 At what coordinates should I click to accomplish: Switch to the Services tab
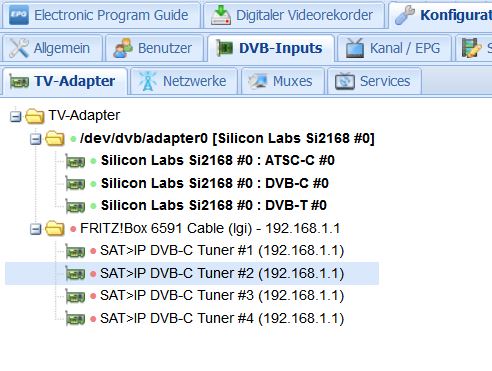pyautogui.click(x=375, y=81)
